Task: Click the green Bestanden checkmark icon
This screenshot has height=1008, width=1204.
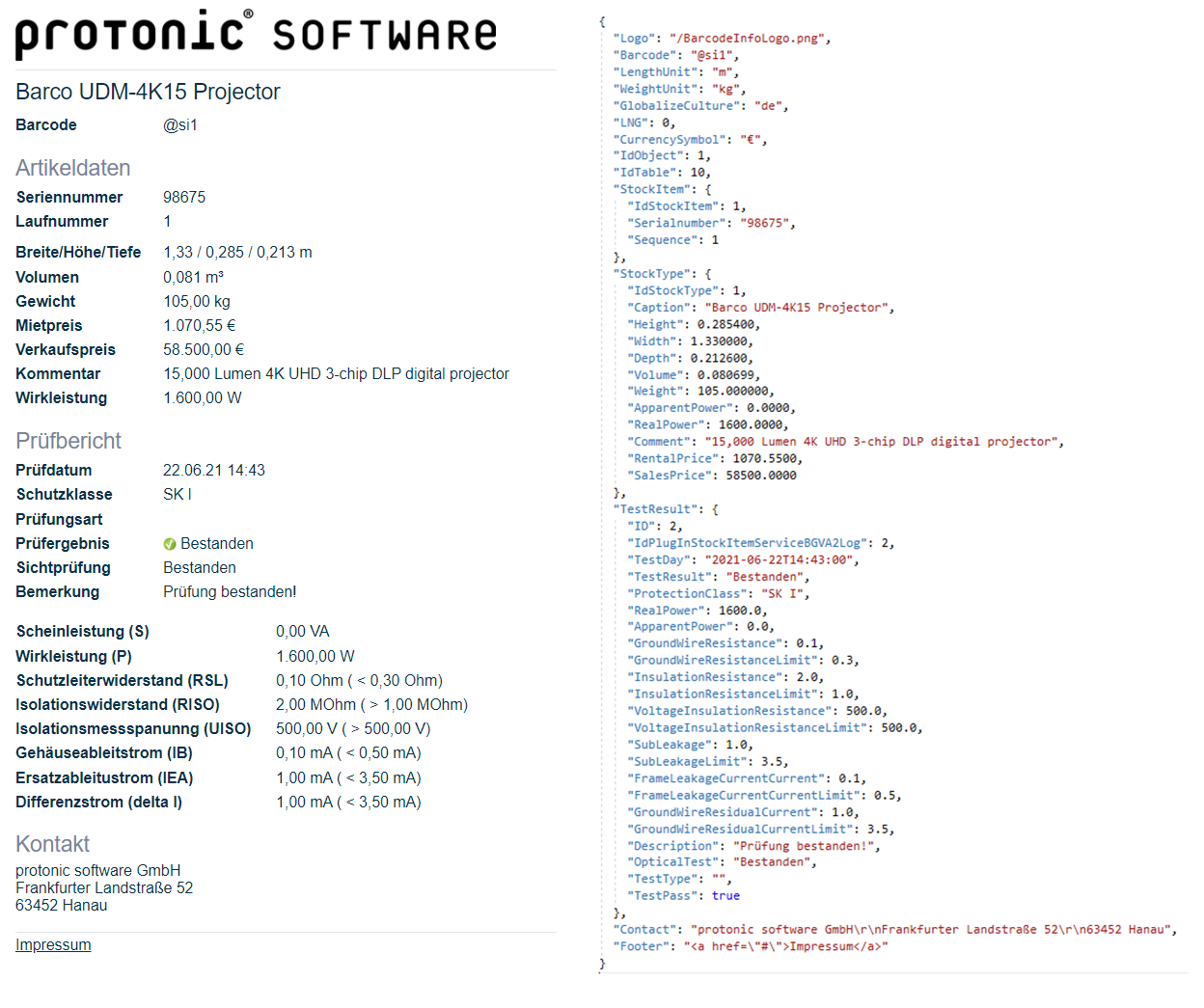Action: click(170, 544)
